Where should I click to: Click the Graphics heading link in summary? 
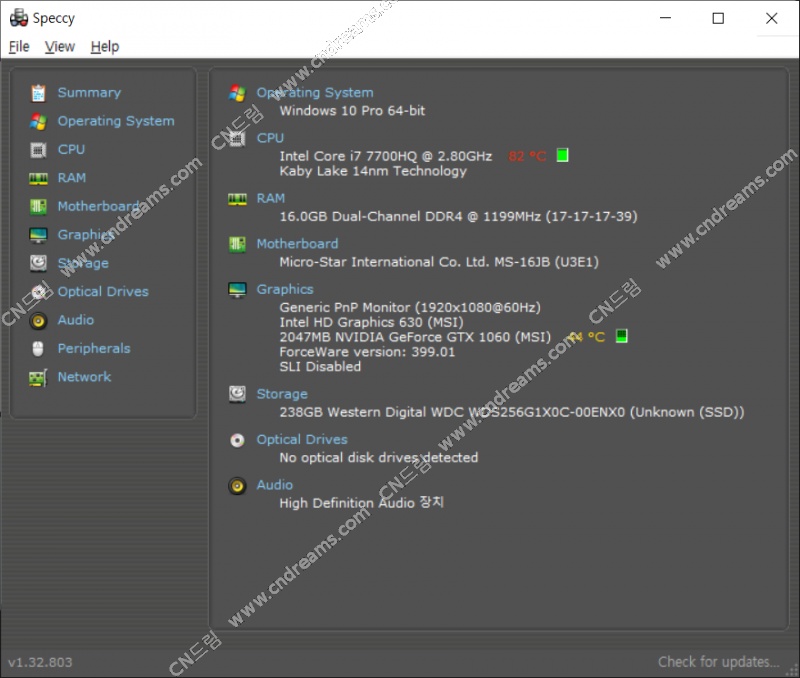[285, 290]
